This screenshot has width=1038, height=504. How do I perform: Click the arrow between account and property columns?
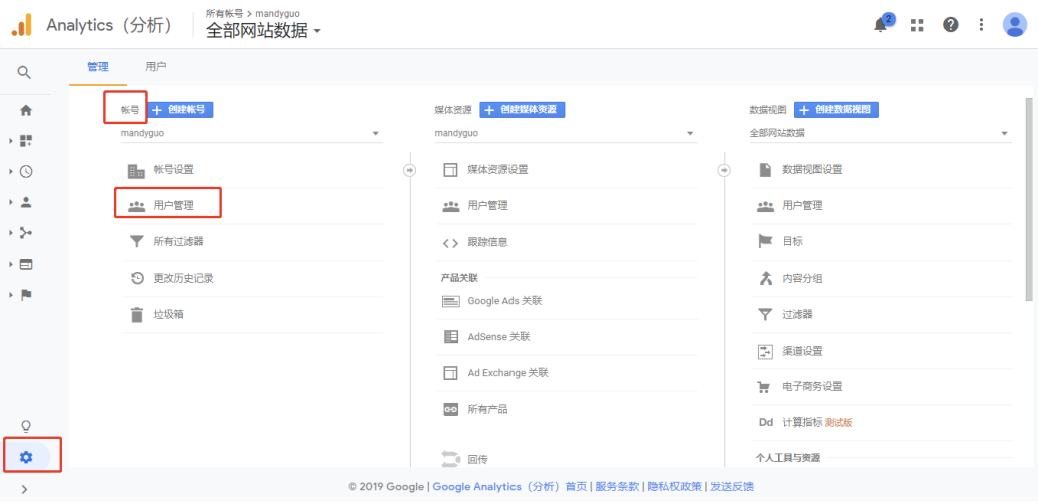click(x=410, y=170)
